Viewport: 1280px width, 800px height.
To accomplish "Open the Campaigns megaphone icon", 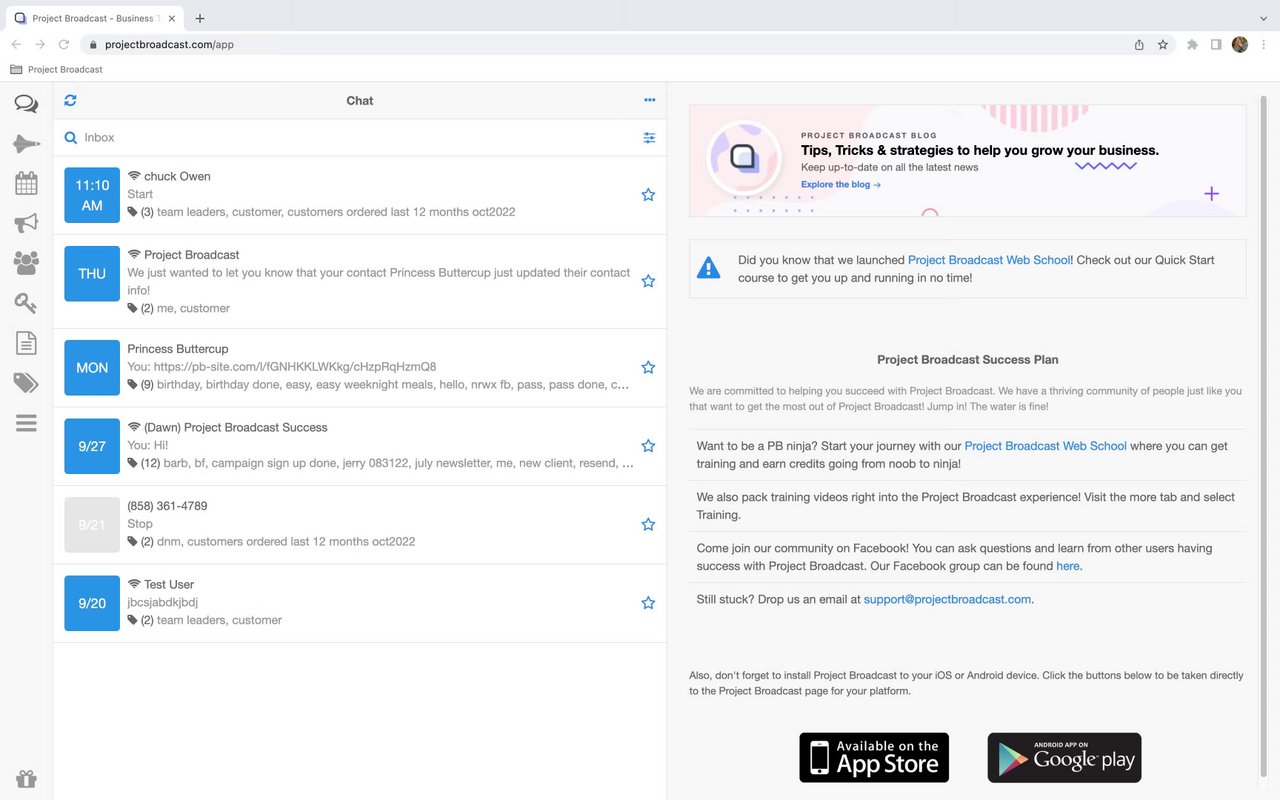I will tap(26, 223).
